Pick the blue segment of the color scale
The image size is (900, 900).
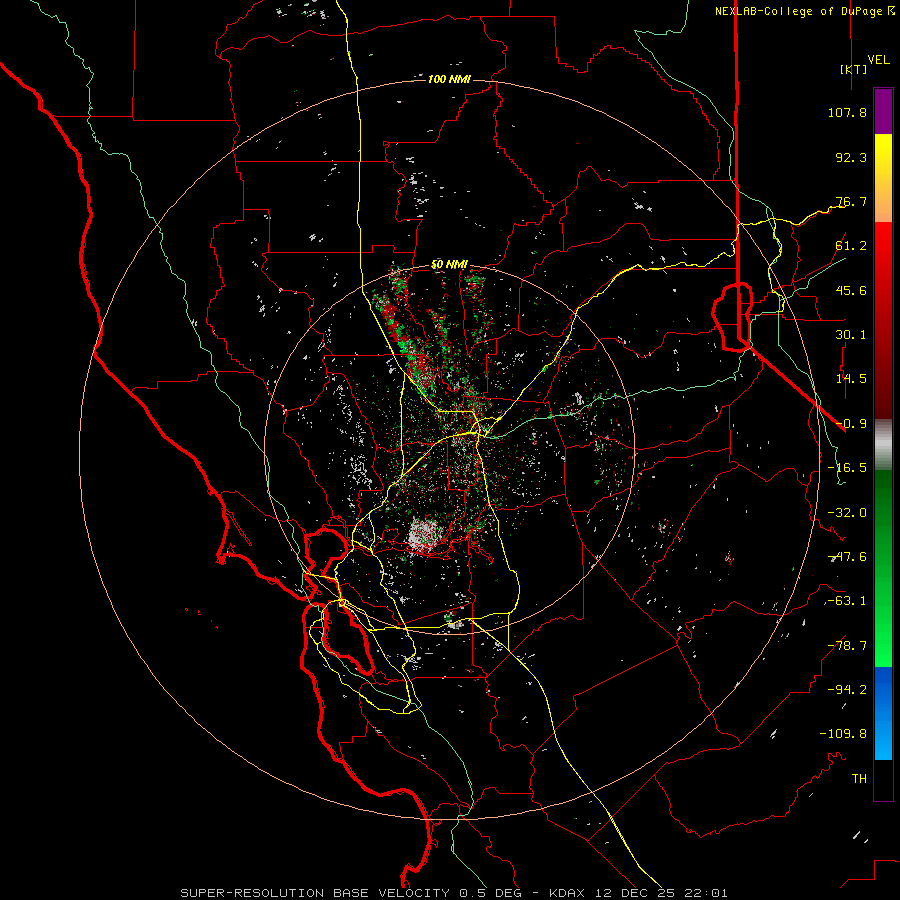883,713
